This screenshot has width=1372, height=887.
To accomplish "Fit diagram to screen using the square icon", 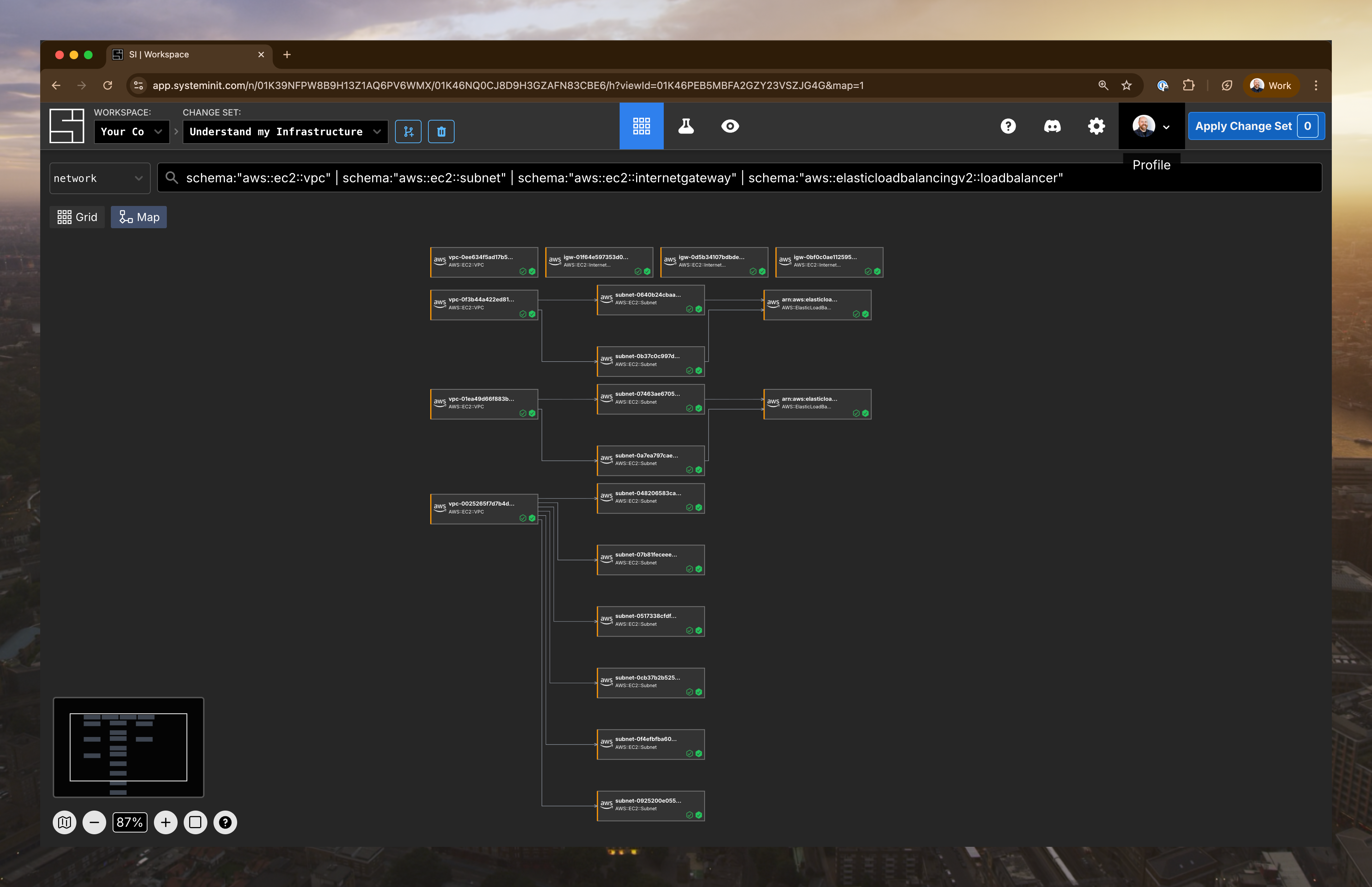I will point(196,822).
